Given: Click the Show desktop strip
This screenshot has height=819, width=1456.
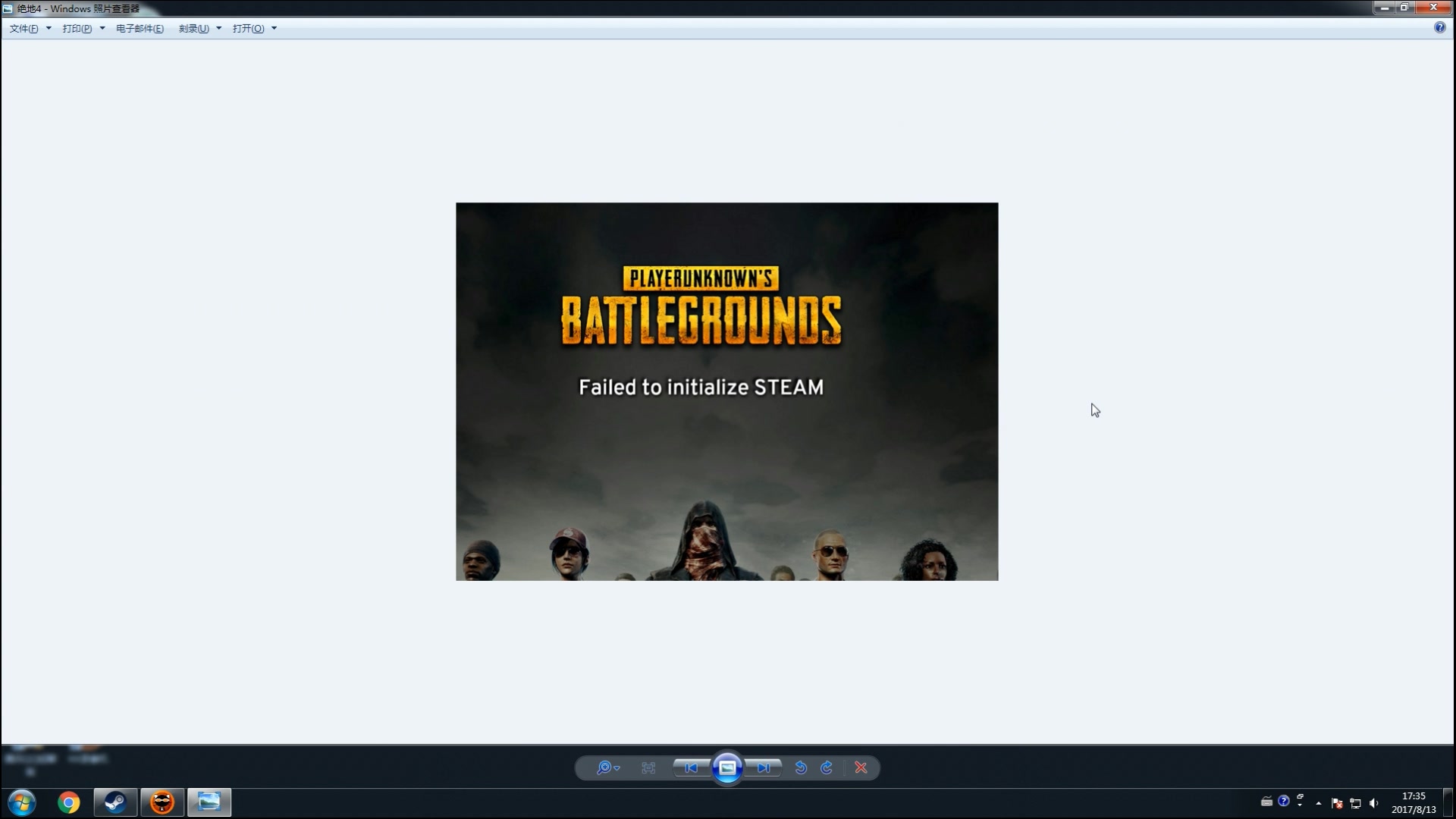Looking at the screenshot, I should click(1449, 803).
